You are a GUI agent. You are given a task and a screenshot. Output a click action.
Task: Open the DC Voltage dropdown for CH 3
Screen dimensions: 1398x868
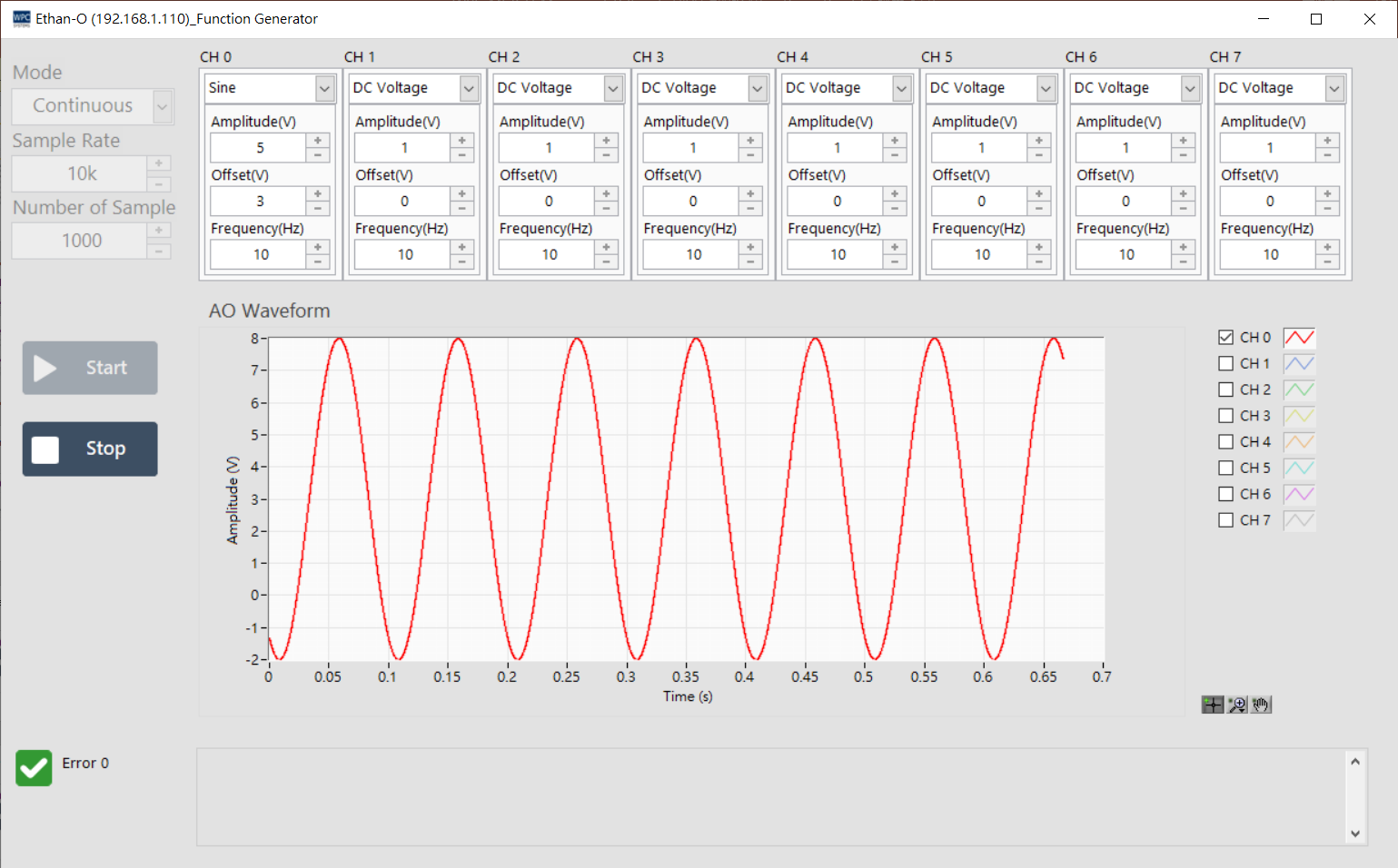coord(756,88)
